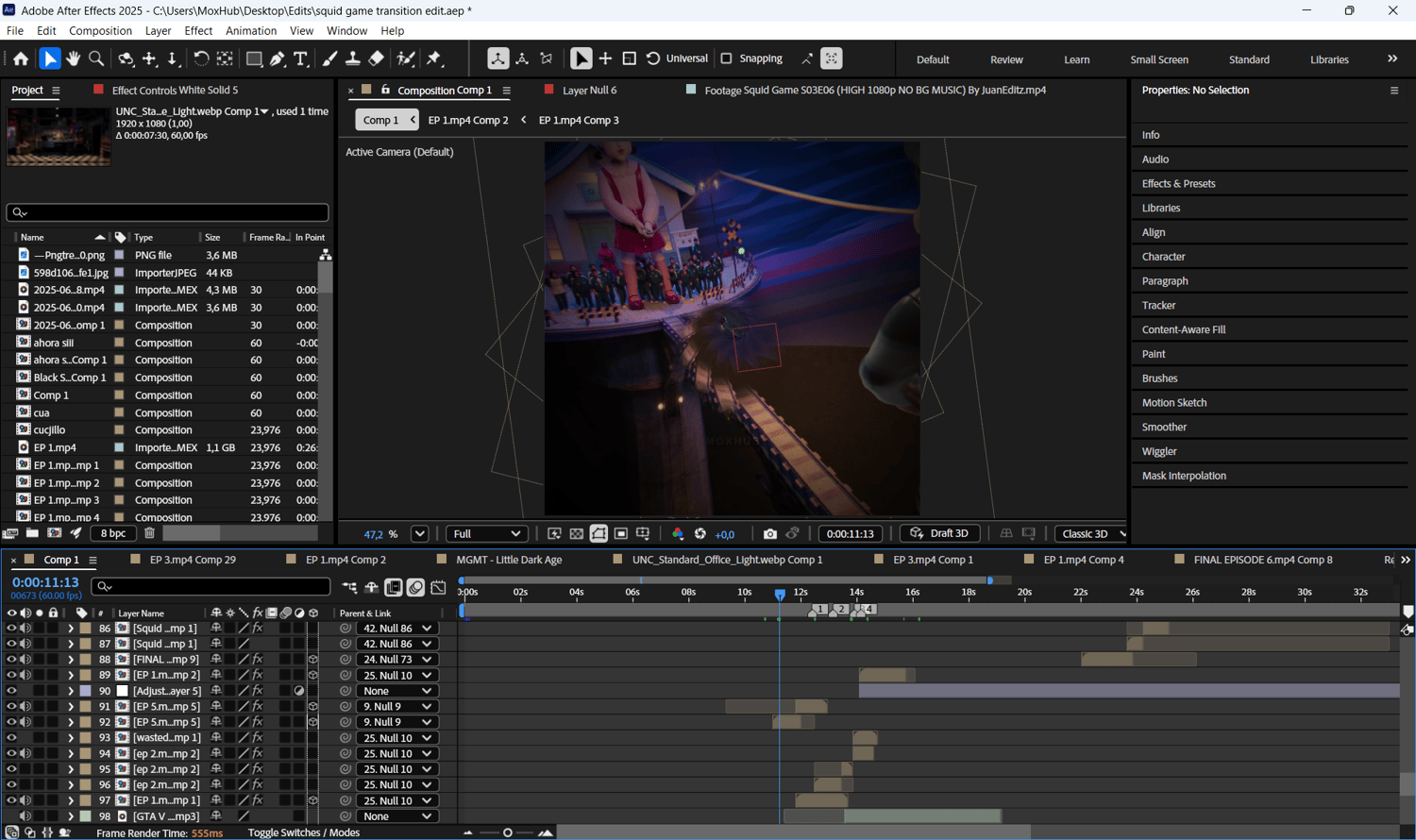
Task: Open the Wiggler panel
Action: pos(1159,452)
